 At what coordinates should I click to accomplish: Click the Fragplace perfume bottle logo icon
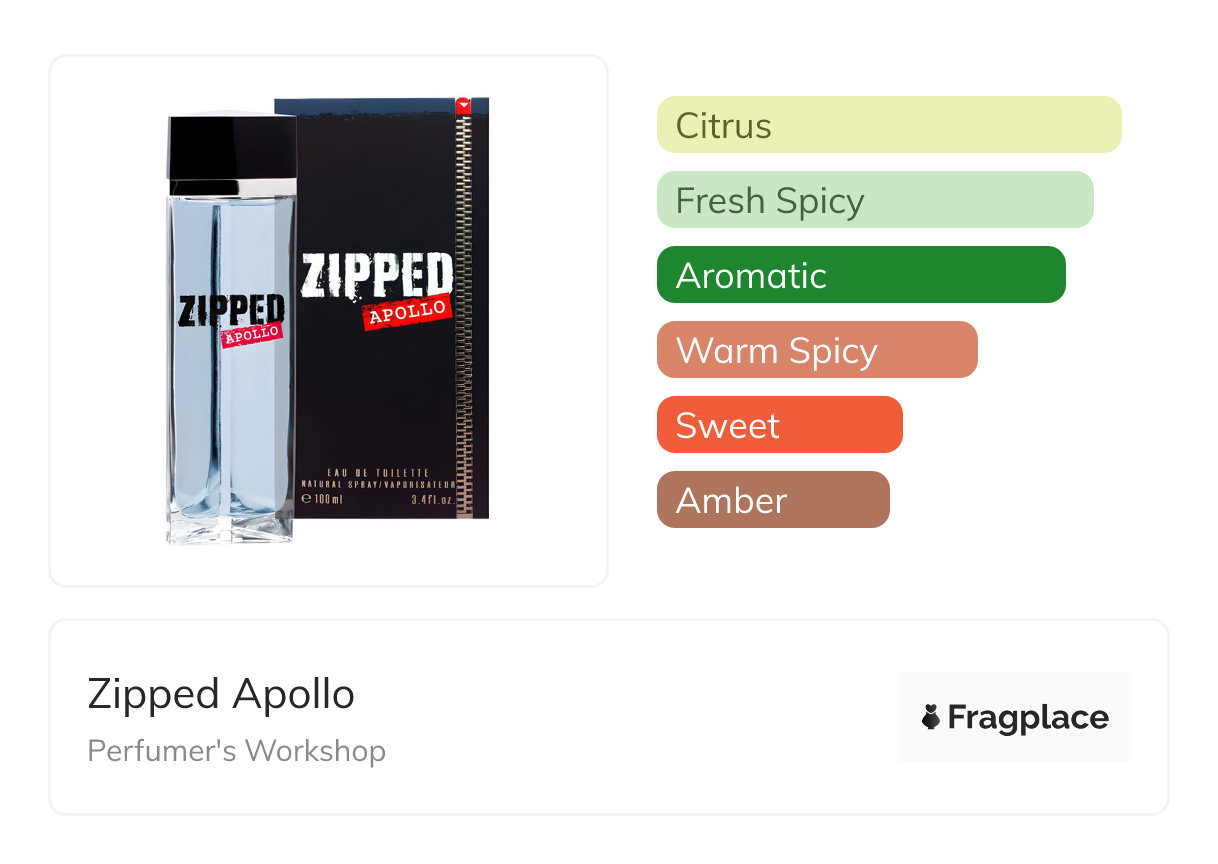point(931,717)
